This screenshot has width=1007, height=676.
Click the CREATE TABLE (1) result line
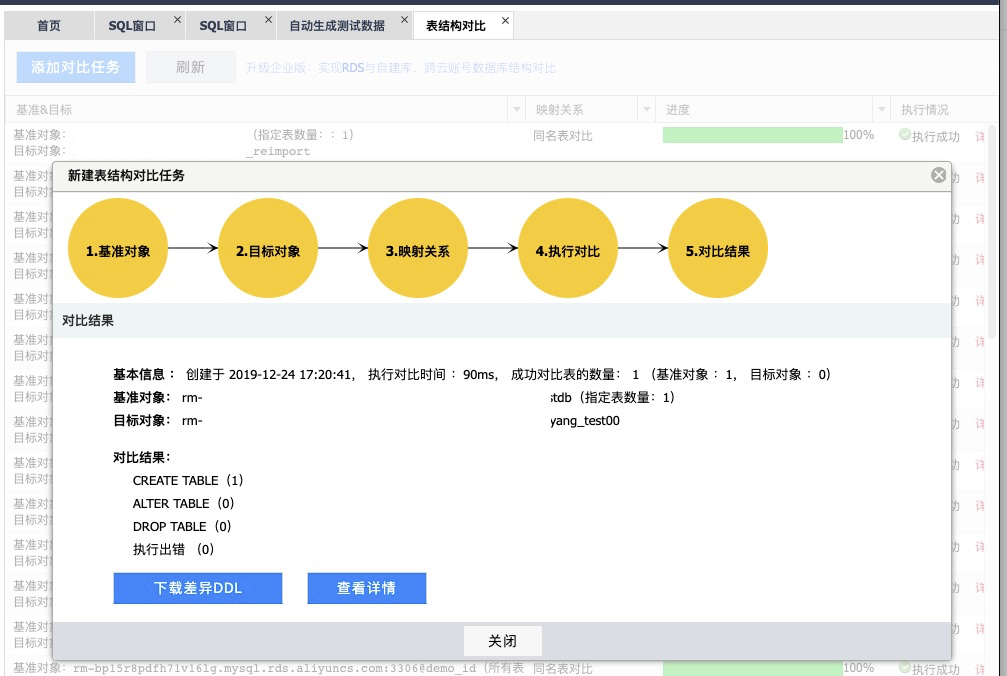tap(188, 480)
